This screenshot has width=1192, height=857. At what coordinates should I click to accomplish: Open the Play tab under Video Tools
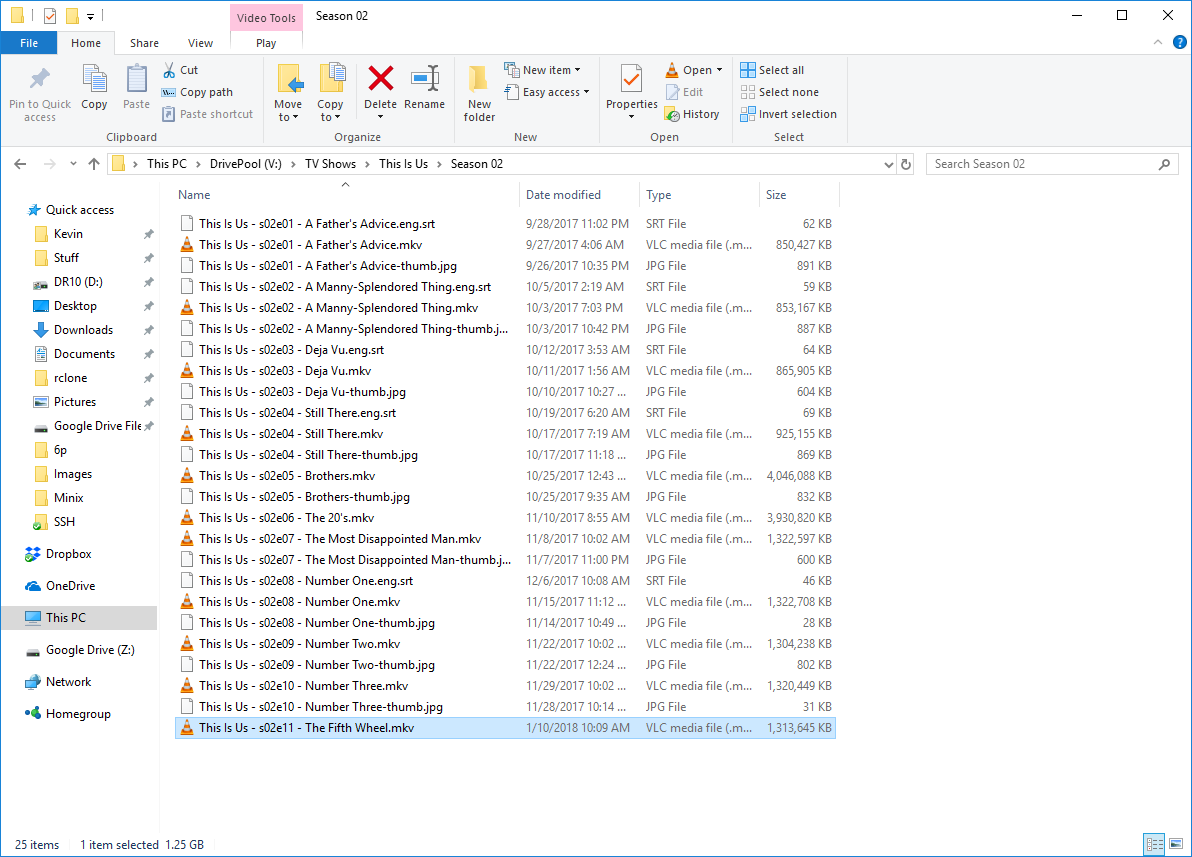tap(265, 43)
